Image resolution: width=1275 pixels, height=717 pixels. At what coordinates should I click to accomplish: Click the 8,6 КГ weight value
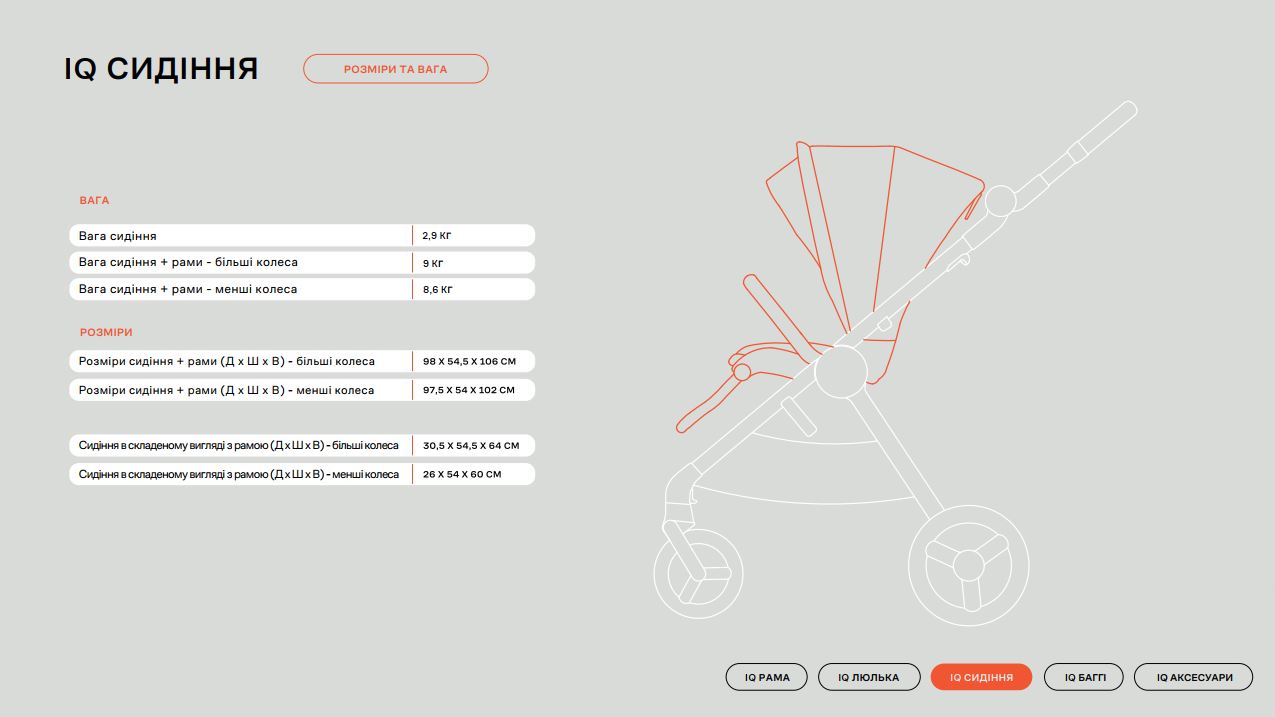437,290
